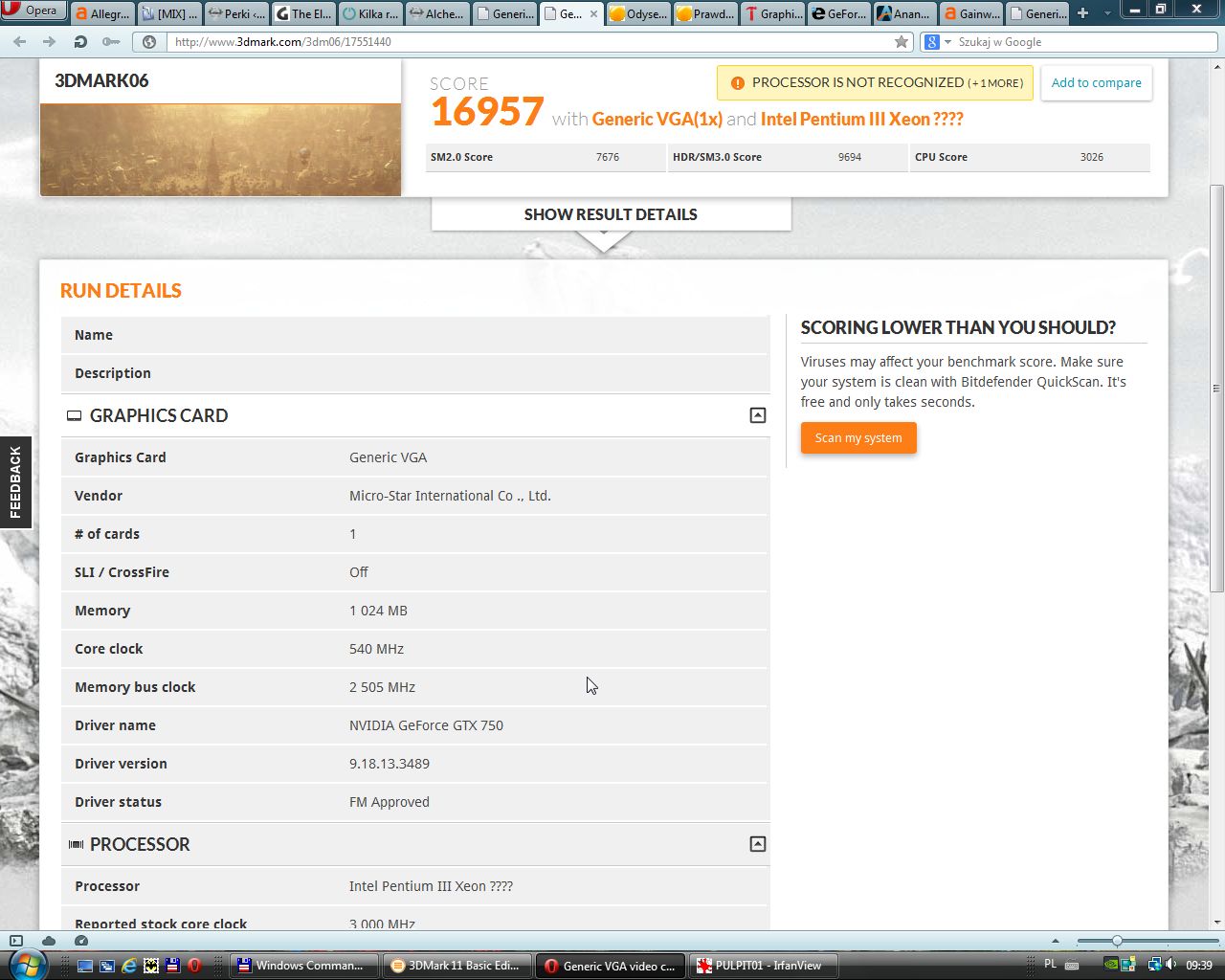The height and width of the screenshot is (980, 1225).
Task: Click the globe site info icon
Action: pos(149,42)
